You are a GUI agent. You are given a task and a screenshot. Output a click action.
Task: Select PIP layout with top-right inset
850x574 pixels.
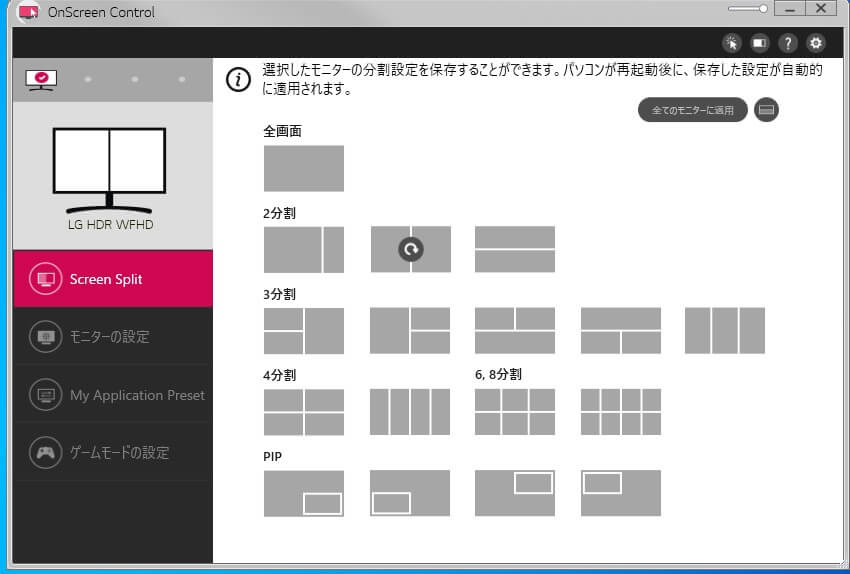[x=514, y=493]
